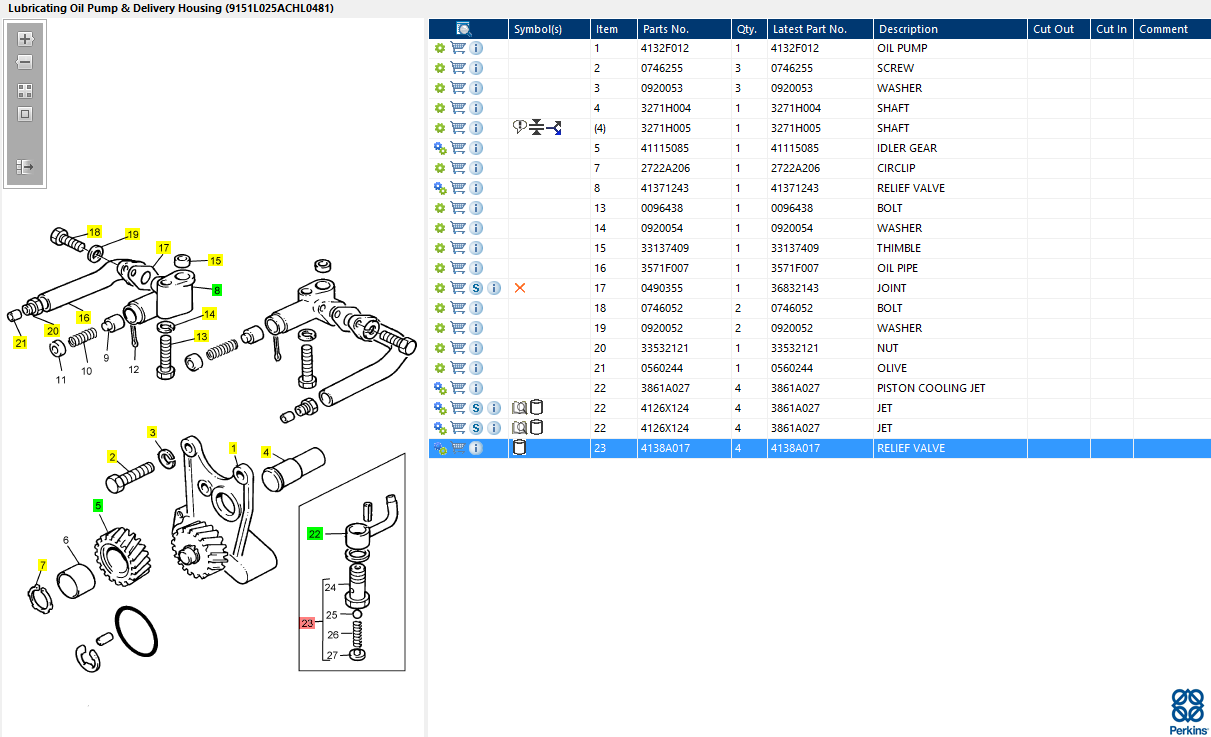Click the search magnifier icon in table header
The image size is (1211, 737).
464,29
